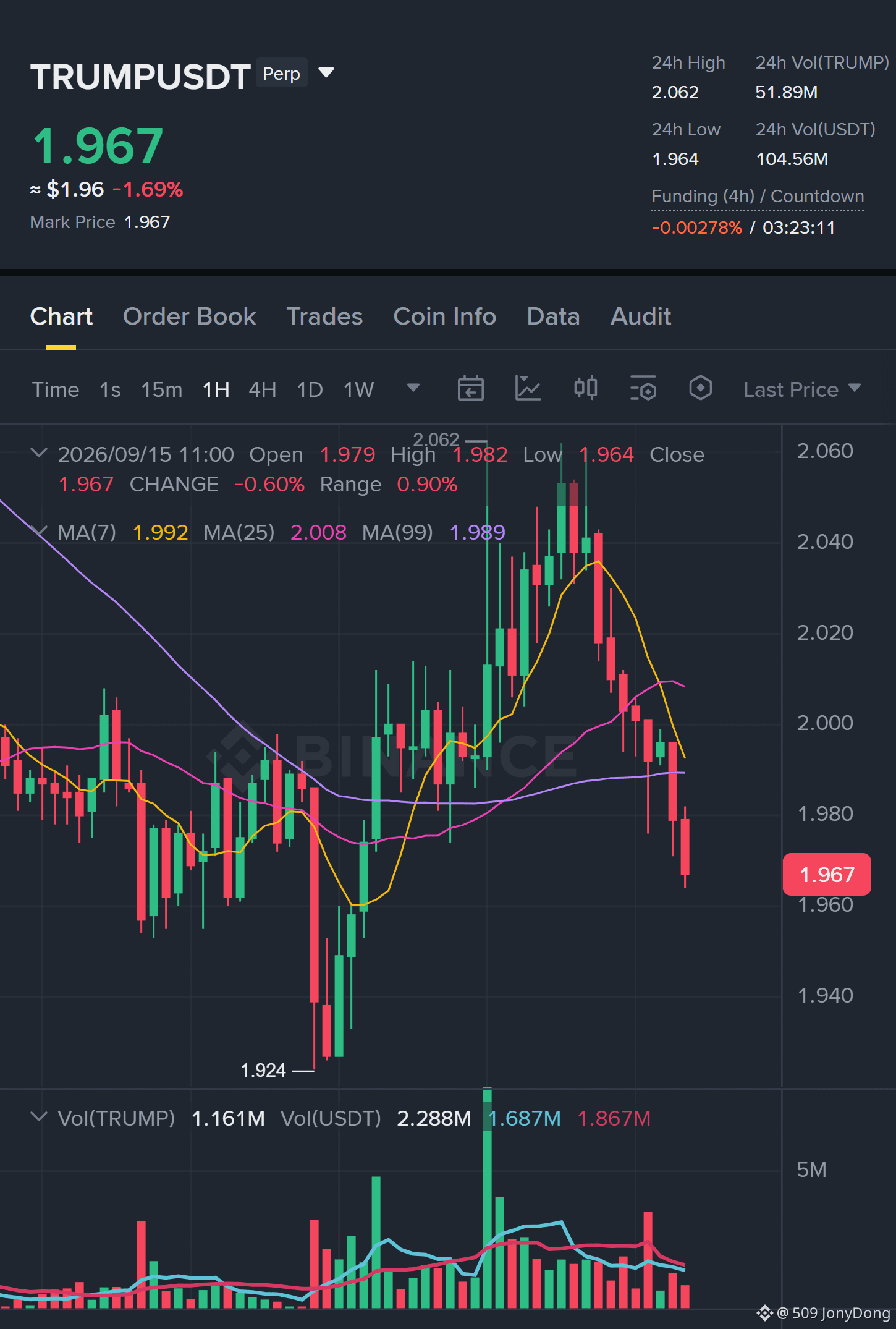
Task: Switch to the Order Book tab
Action: tap(189, 316)
